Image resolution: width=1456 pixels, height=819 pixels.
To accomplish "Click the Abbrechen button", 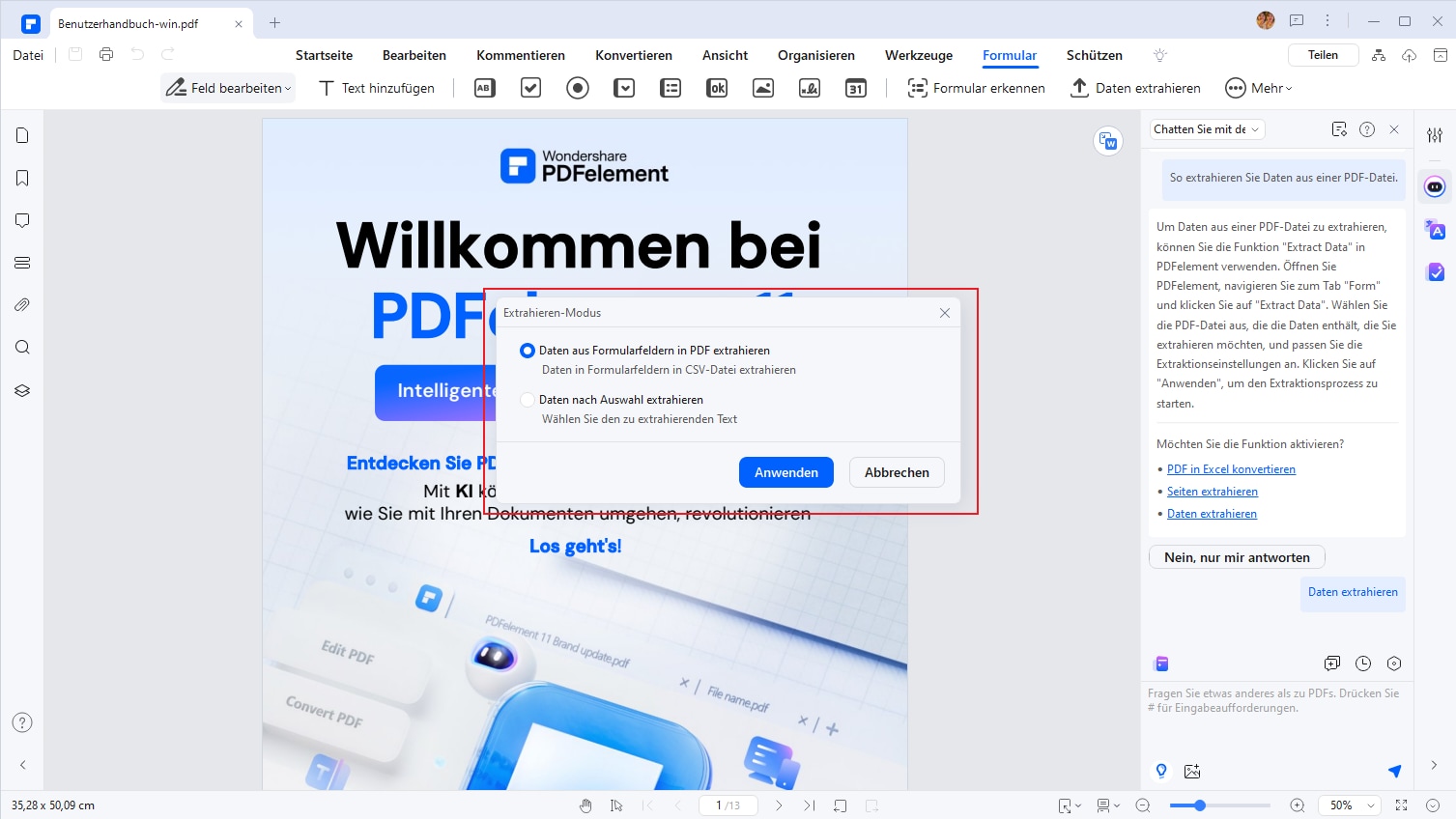I will [897, 472].
